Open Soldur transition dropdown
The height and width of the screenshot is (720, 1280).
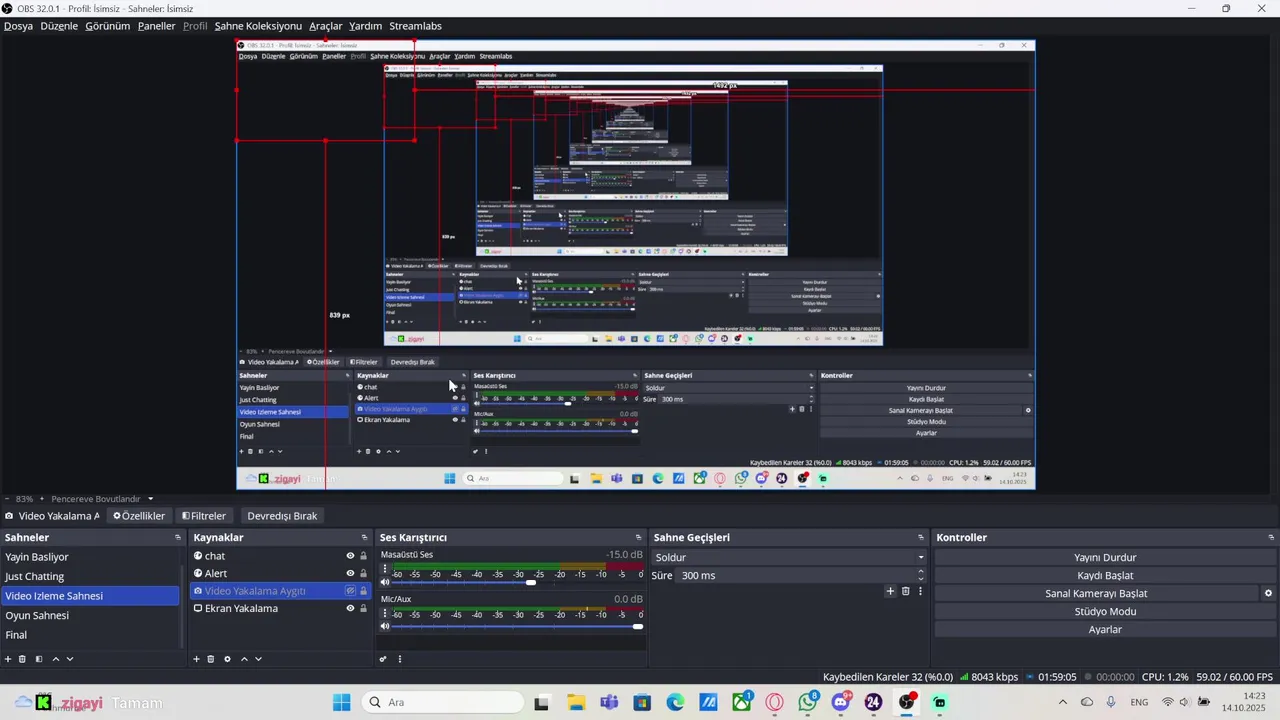[789, 557]
